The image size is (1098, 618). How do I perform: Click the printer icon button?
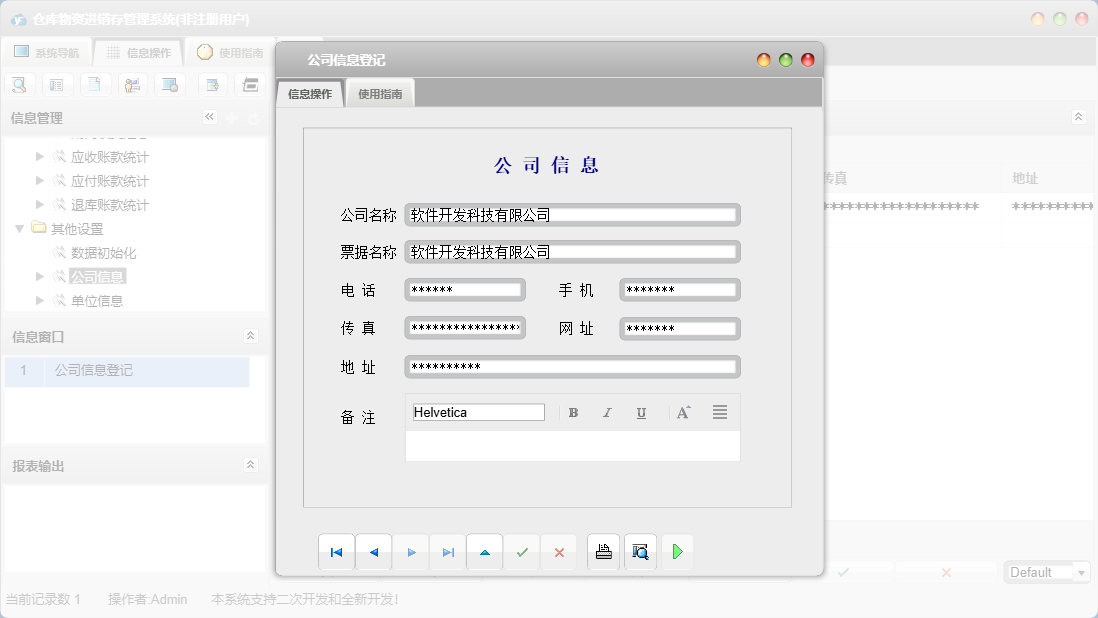(603, 552)
